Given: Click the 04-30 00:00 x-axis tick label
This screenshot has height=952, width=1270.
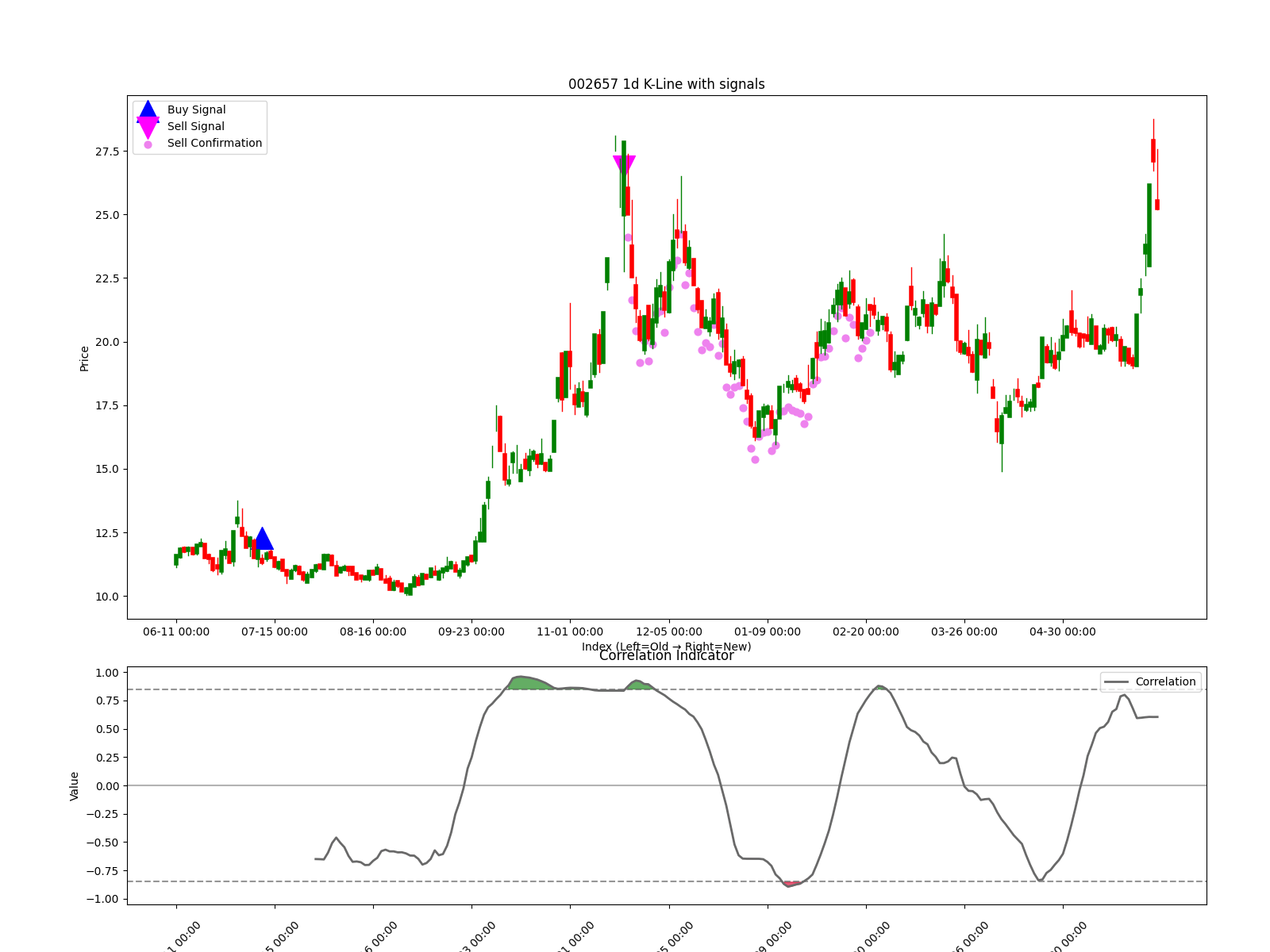Looking at the screenshot, I should [1063, 632].
